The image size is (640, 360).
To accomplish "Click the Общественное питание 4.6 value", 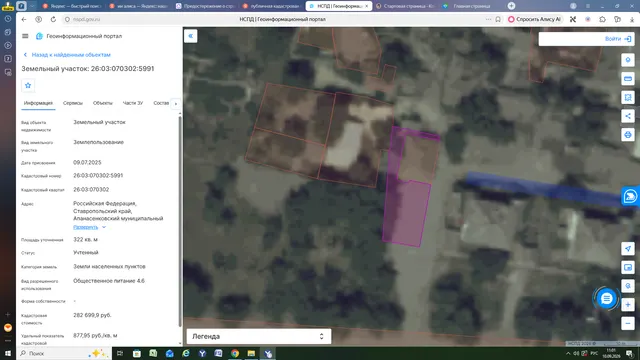I will [x=109, y=281].
